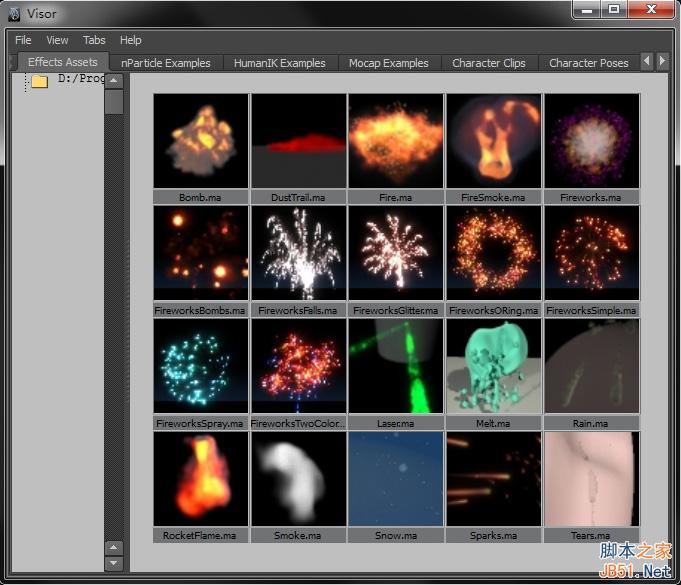Click the scroll-up arrow near scrollbar bottom
This screenshot has width=681, height=585.
coord(114,548)
